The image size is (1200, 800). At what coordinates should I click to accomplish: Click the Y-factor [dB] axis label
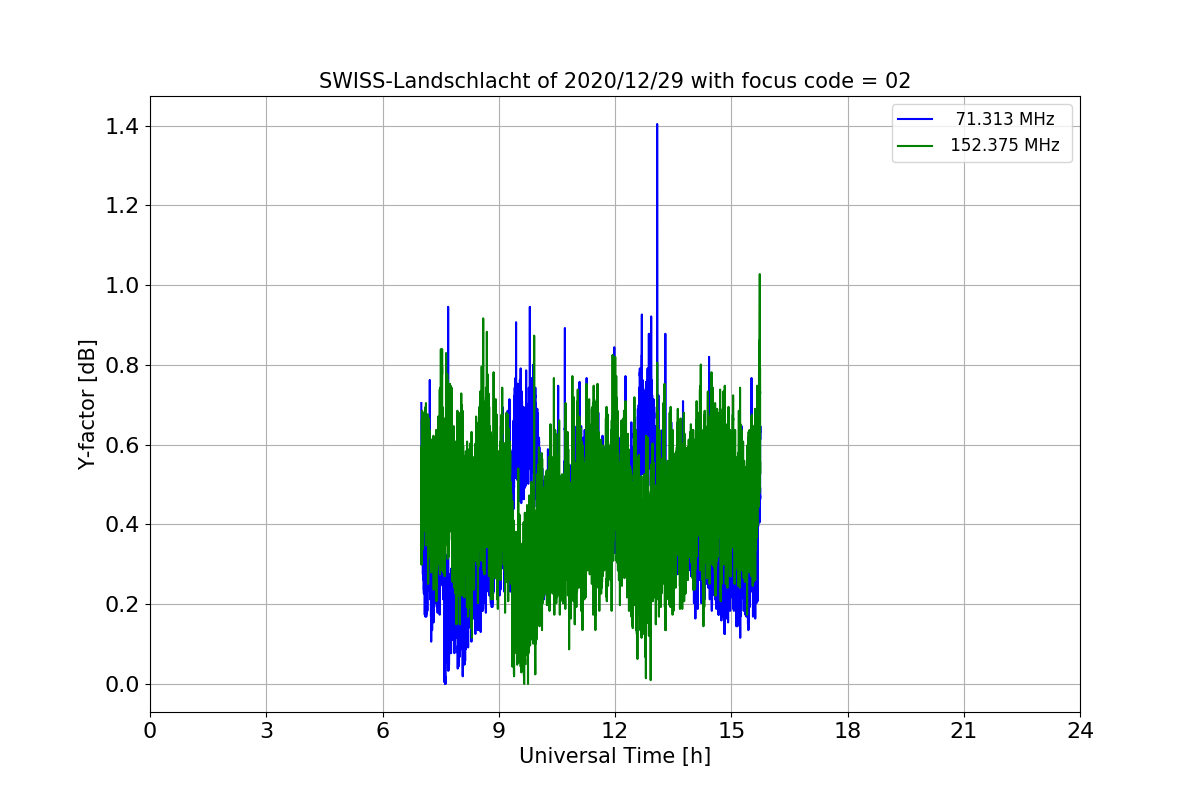(88, 405)
